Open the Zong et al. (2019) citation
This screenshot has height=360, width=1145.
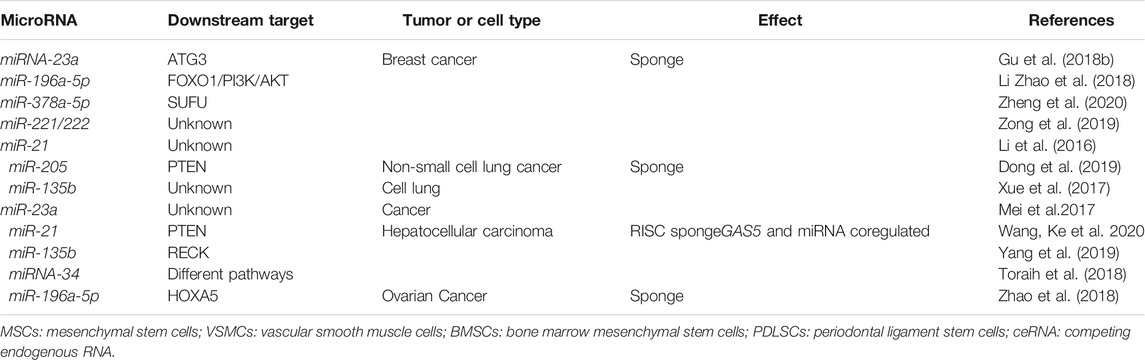click(1044, 124)
